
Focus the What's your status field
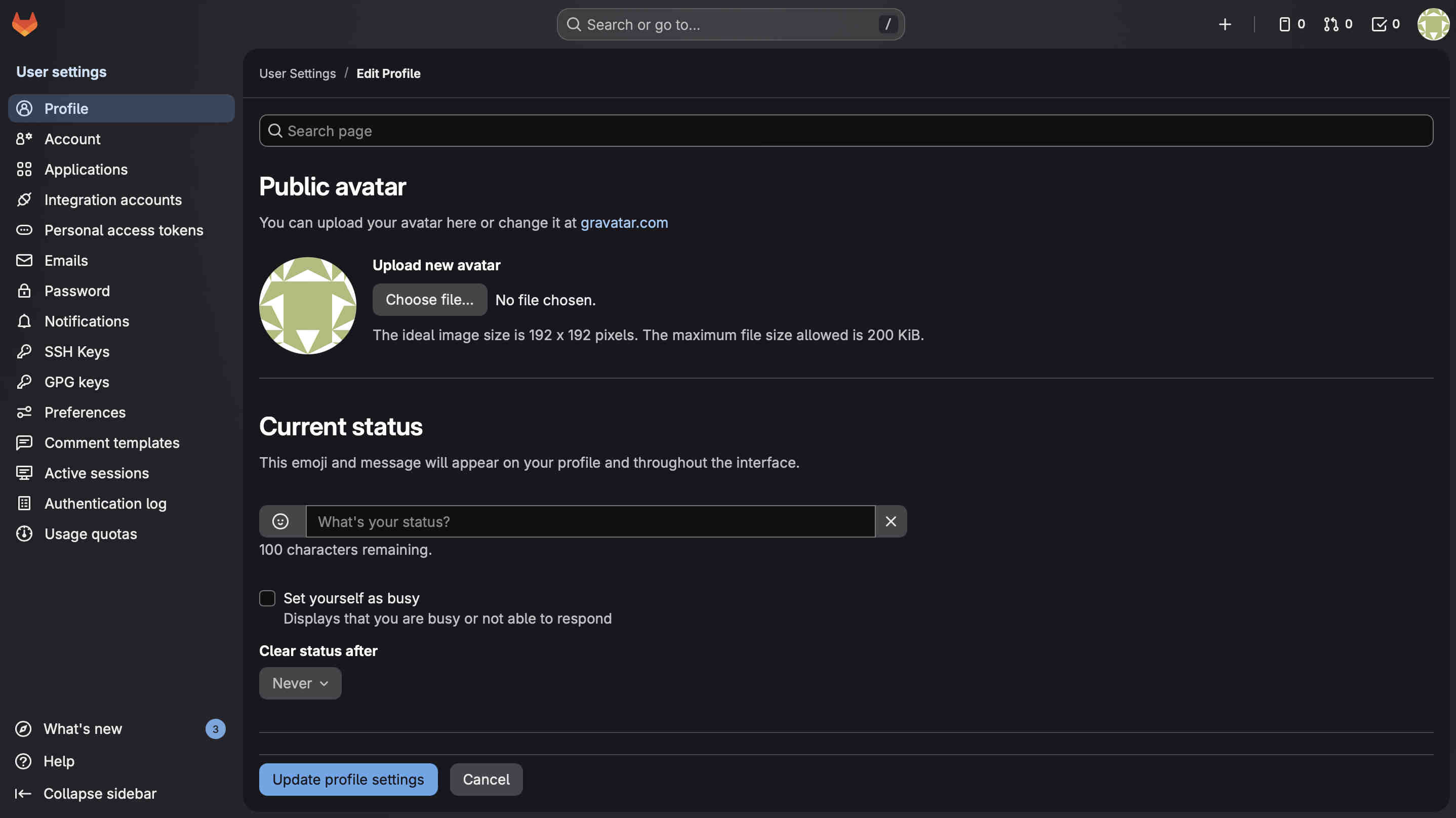click(589, 521)
